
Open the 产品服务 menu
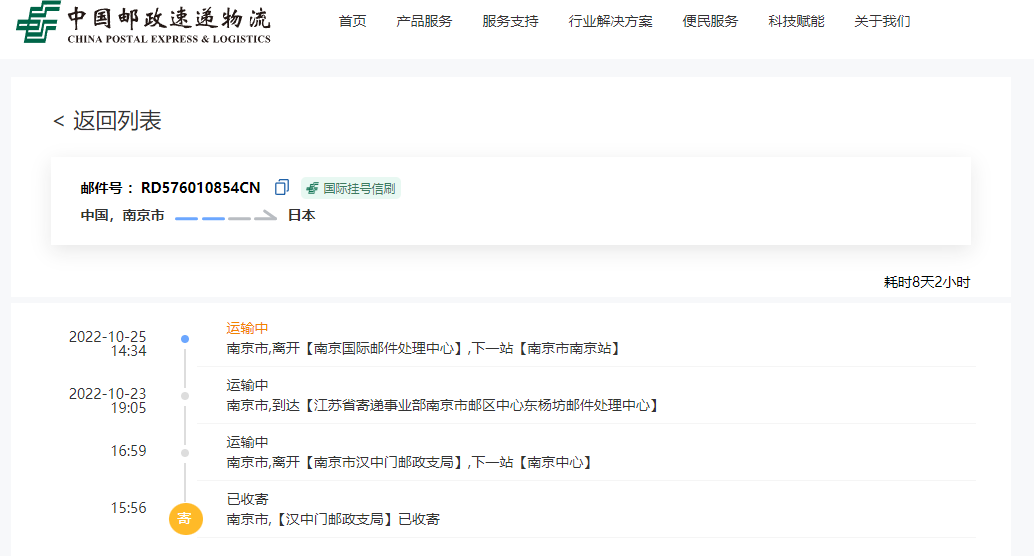click(424, 21)
